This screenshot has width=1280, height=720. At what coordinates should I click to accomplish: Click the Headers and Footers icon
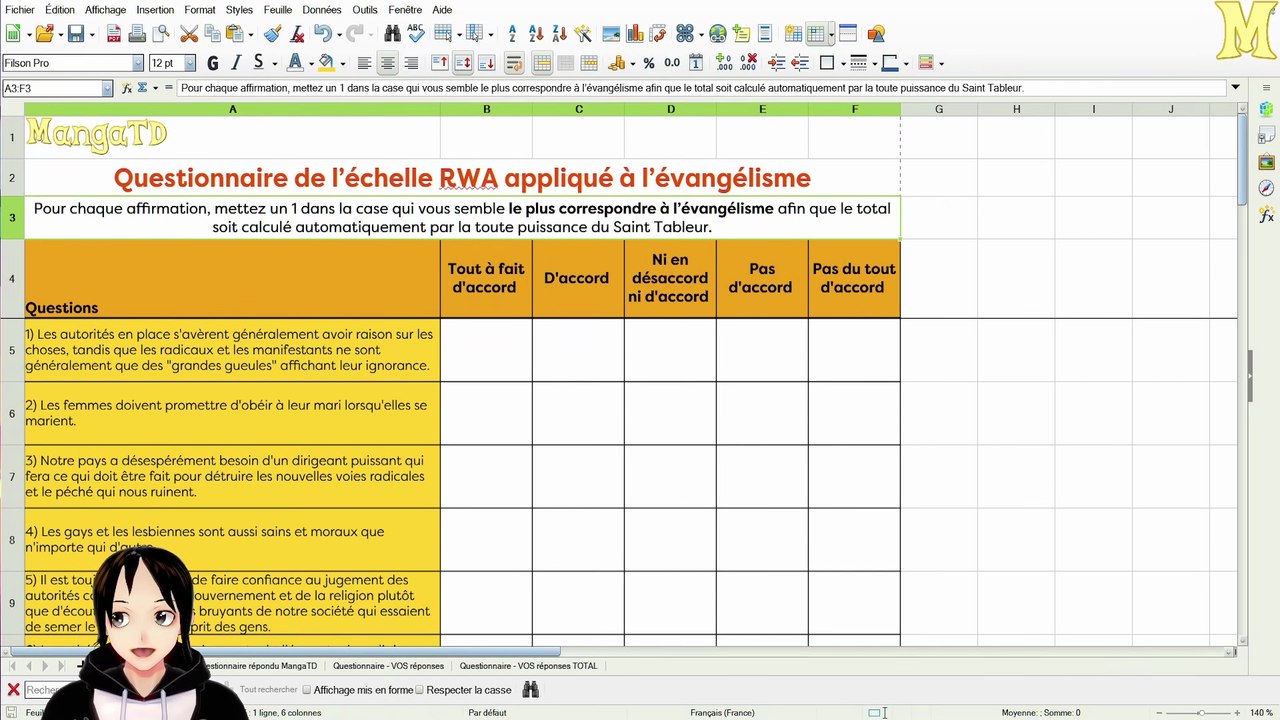coord(765,34)
